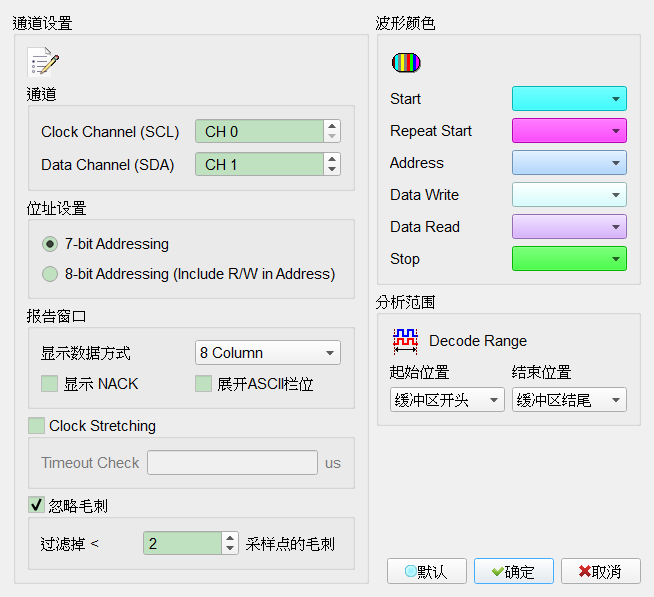Open the 结束位置 缓冲区结尾 dropdown
The height and width of the screenshot is (597, 654).
[569, 400]
